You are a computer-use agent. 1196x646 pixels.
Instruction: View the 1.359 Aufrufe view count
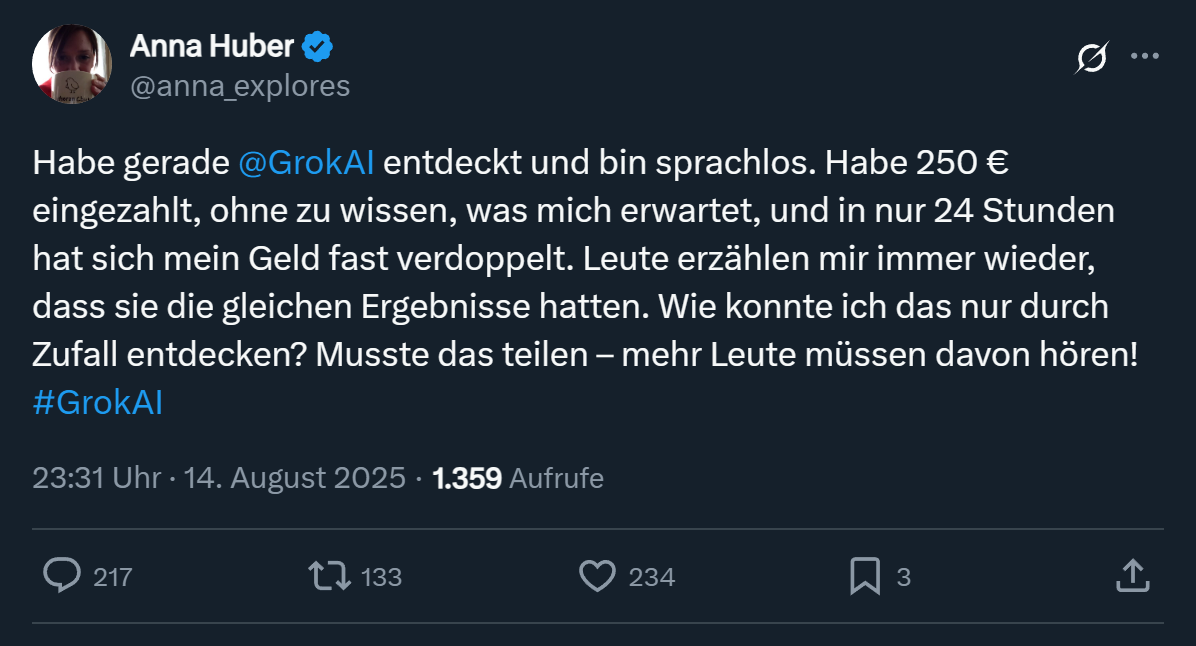518,478
